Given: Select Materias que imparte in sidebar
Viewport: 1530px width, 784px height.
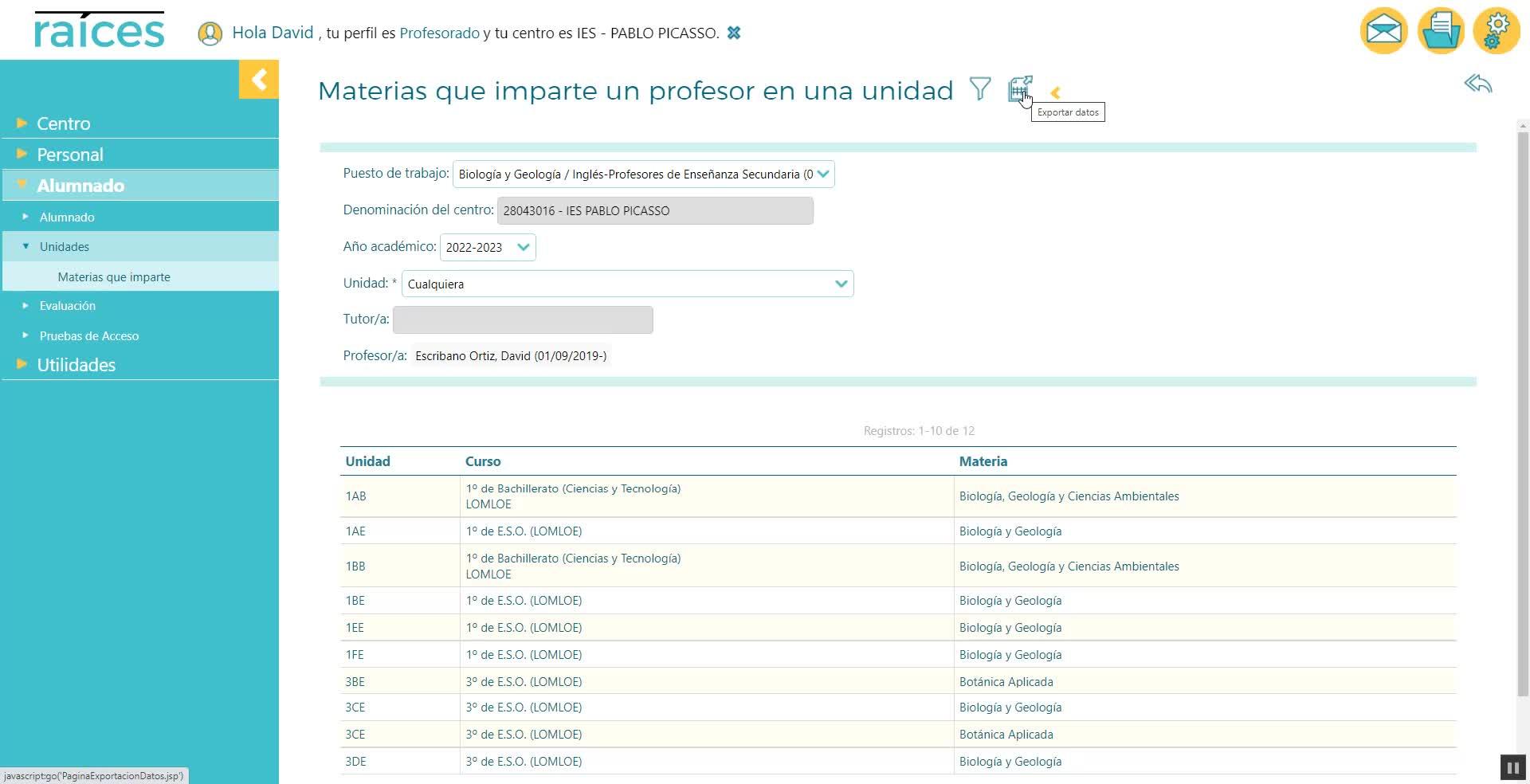Looking at the screenshot, I should point(114,277).
